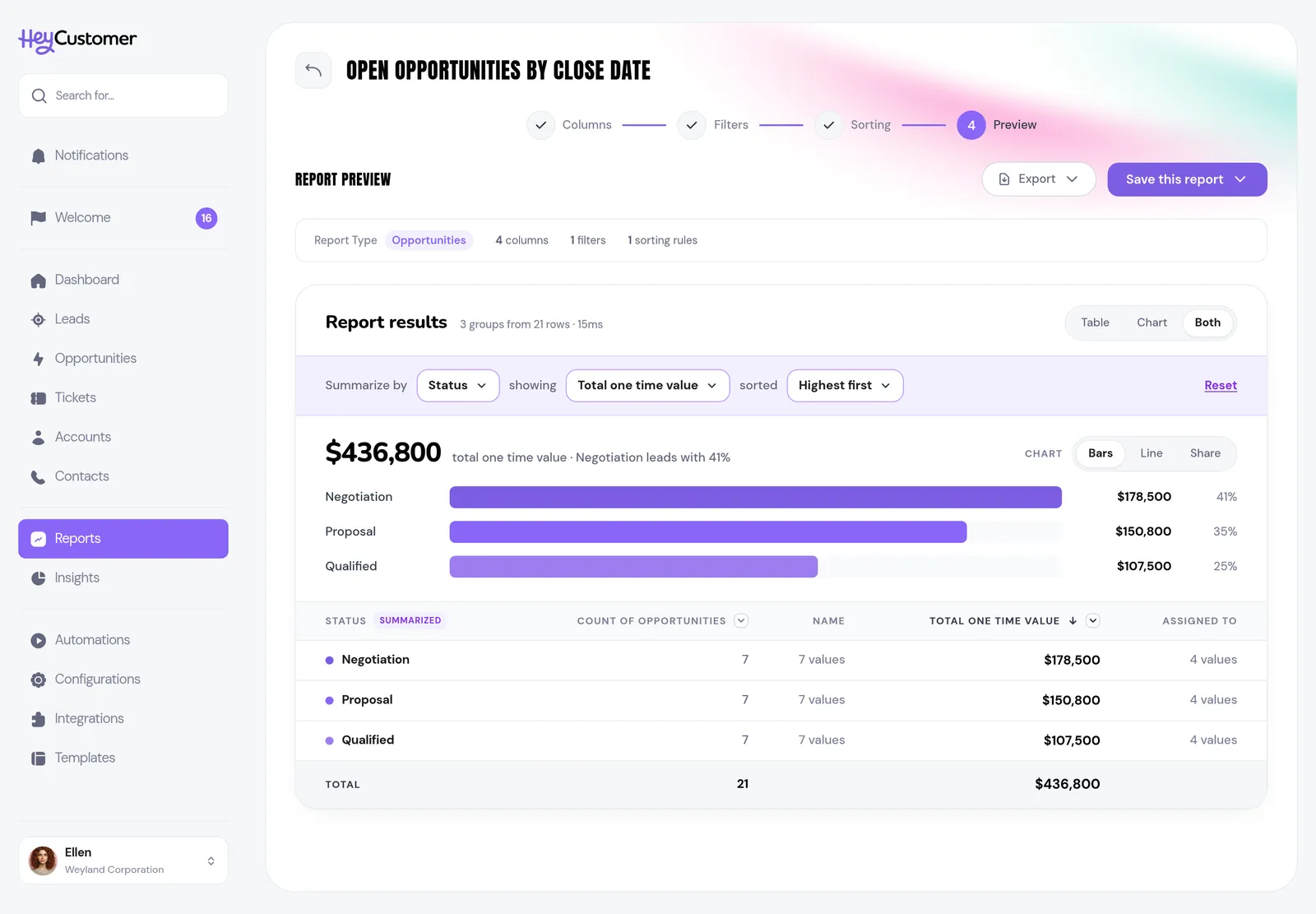Switch view to Chart only

point(1151,322)
